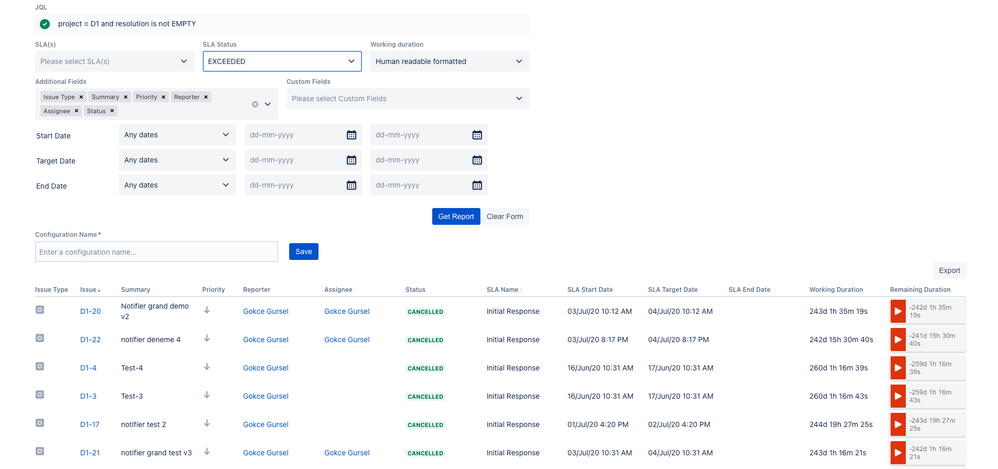Click the green JQL valid checkmark icon

tap(45, 24)
